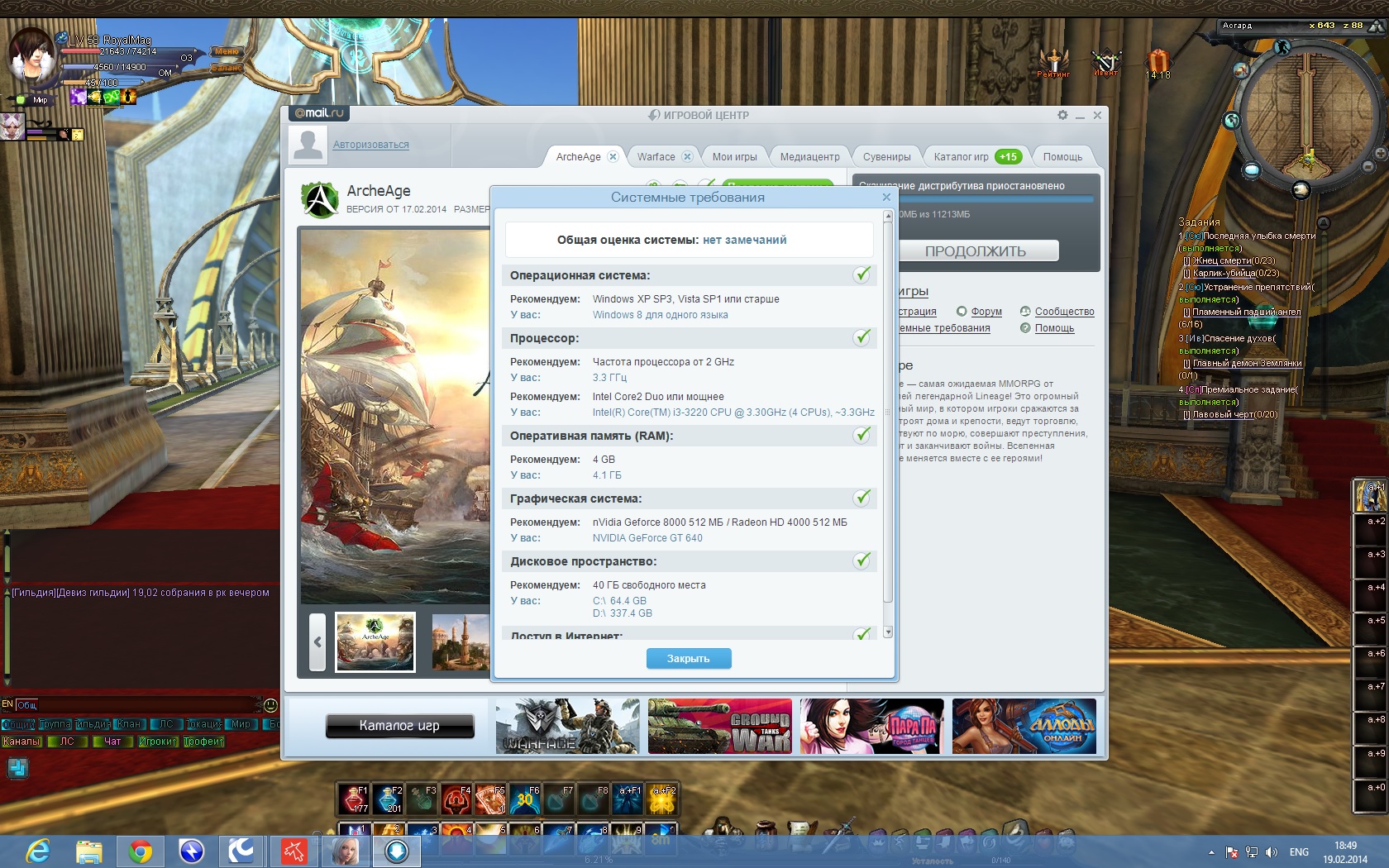The height and width of the screenshot is (868, 1389).
Task: Click the previous screenshot arrow
Action: coord(317,641)
